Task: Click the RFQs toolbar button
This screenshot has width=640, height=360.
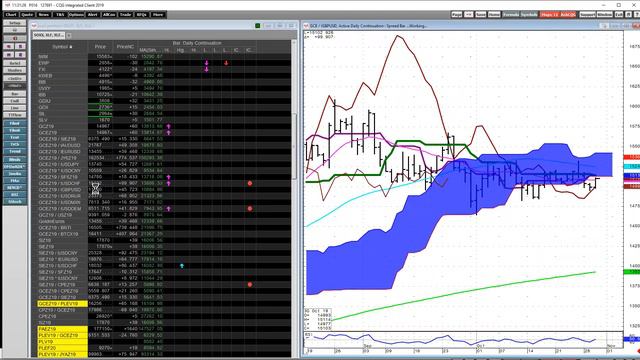Action: [x=142, y=15]
